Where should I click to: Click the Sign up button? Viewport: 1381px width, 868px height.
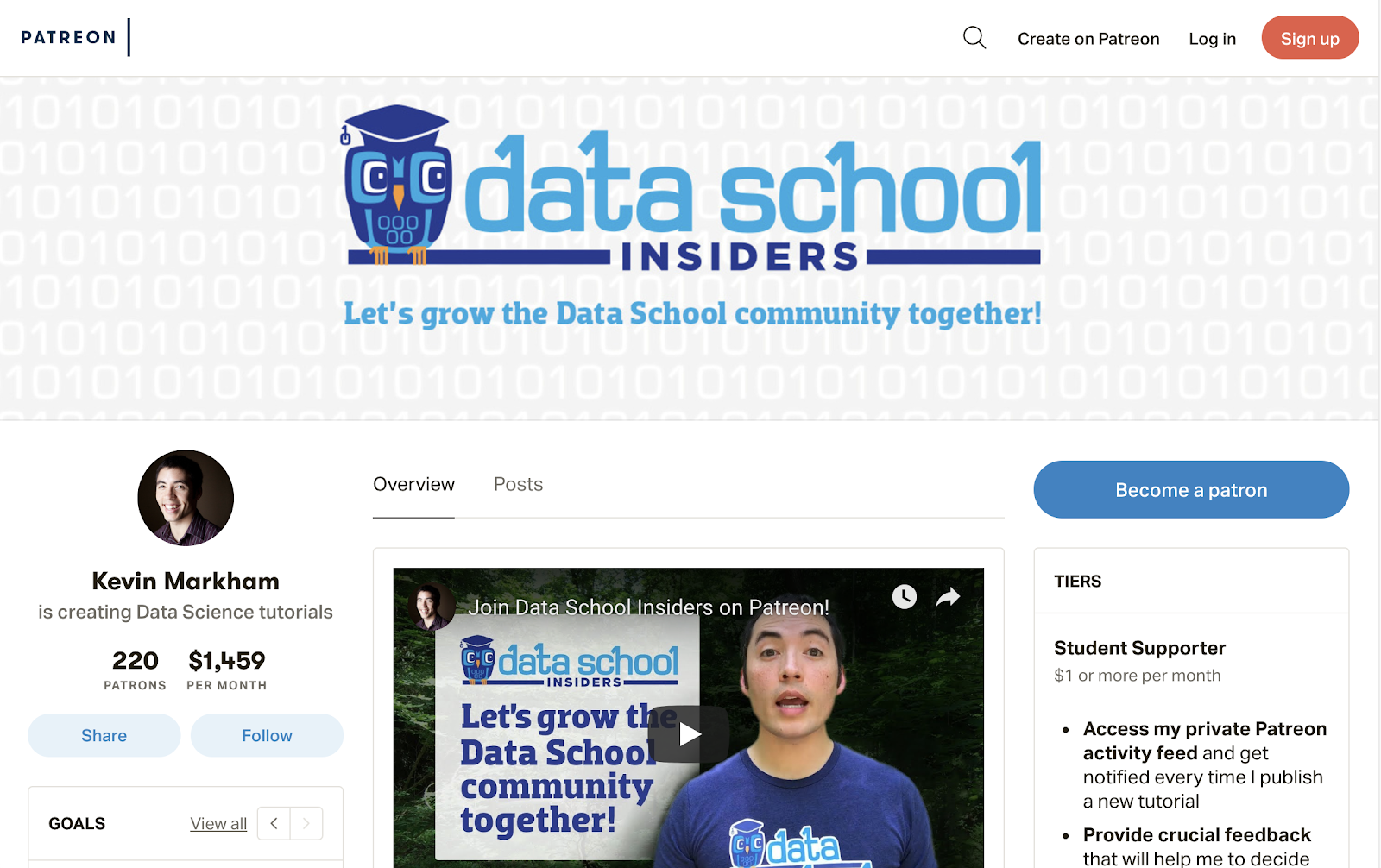point(1309,38)
